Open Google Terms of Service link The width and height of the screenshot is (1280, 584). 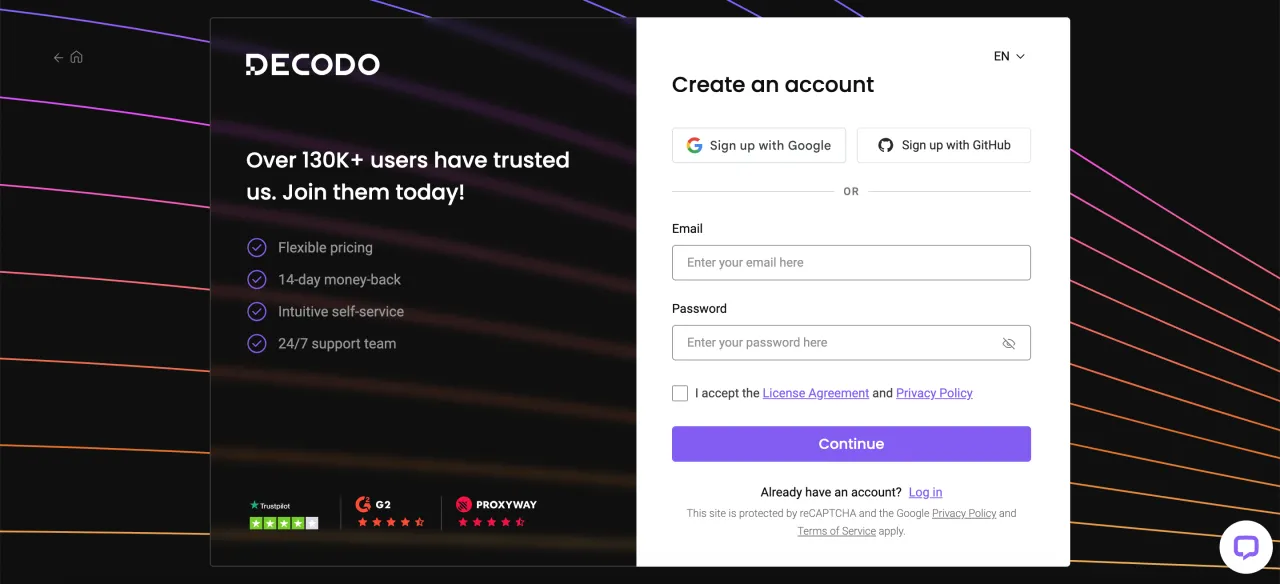pyautogui.click(x=836, y=531)
